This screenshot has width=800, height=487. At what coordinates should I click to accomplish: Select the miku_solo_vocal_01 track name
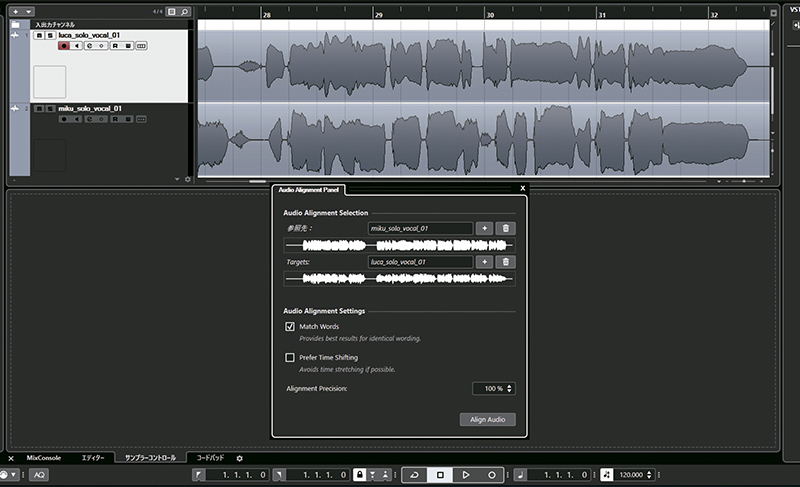[90, 109]
